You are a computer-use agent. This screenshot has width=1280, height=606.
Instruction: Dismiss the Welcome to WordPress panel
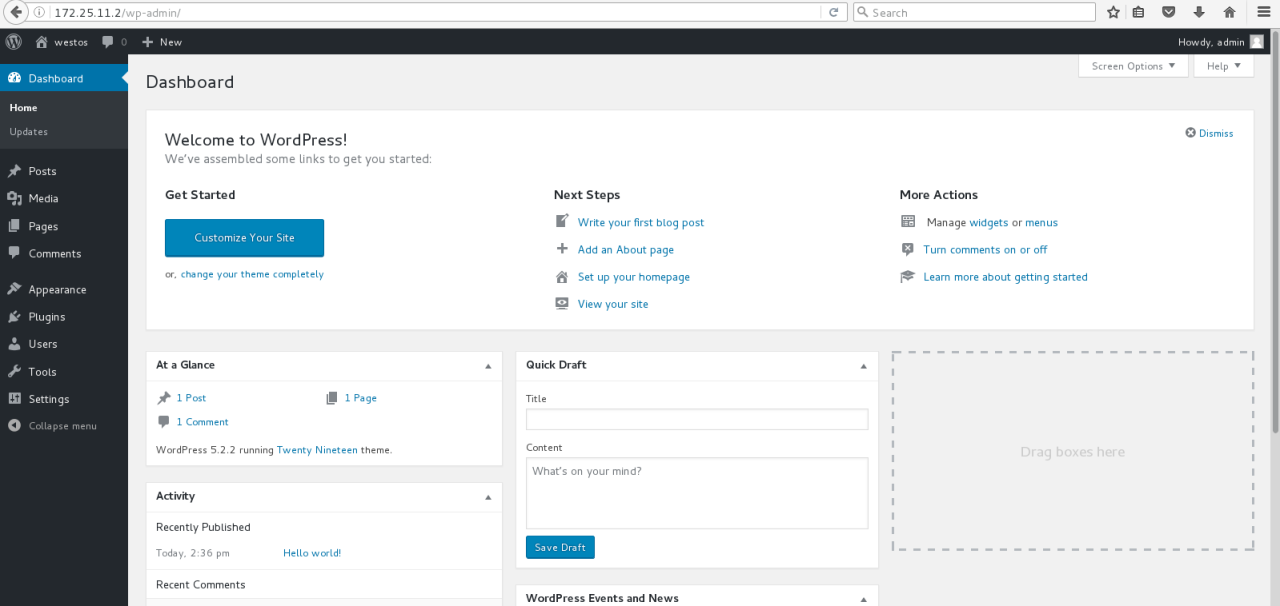point(1209,133)
